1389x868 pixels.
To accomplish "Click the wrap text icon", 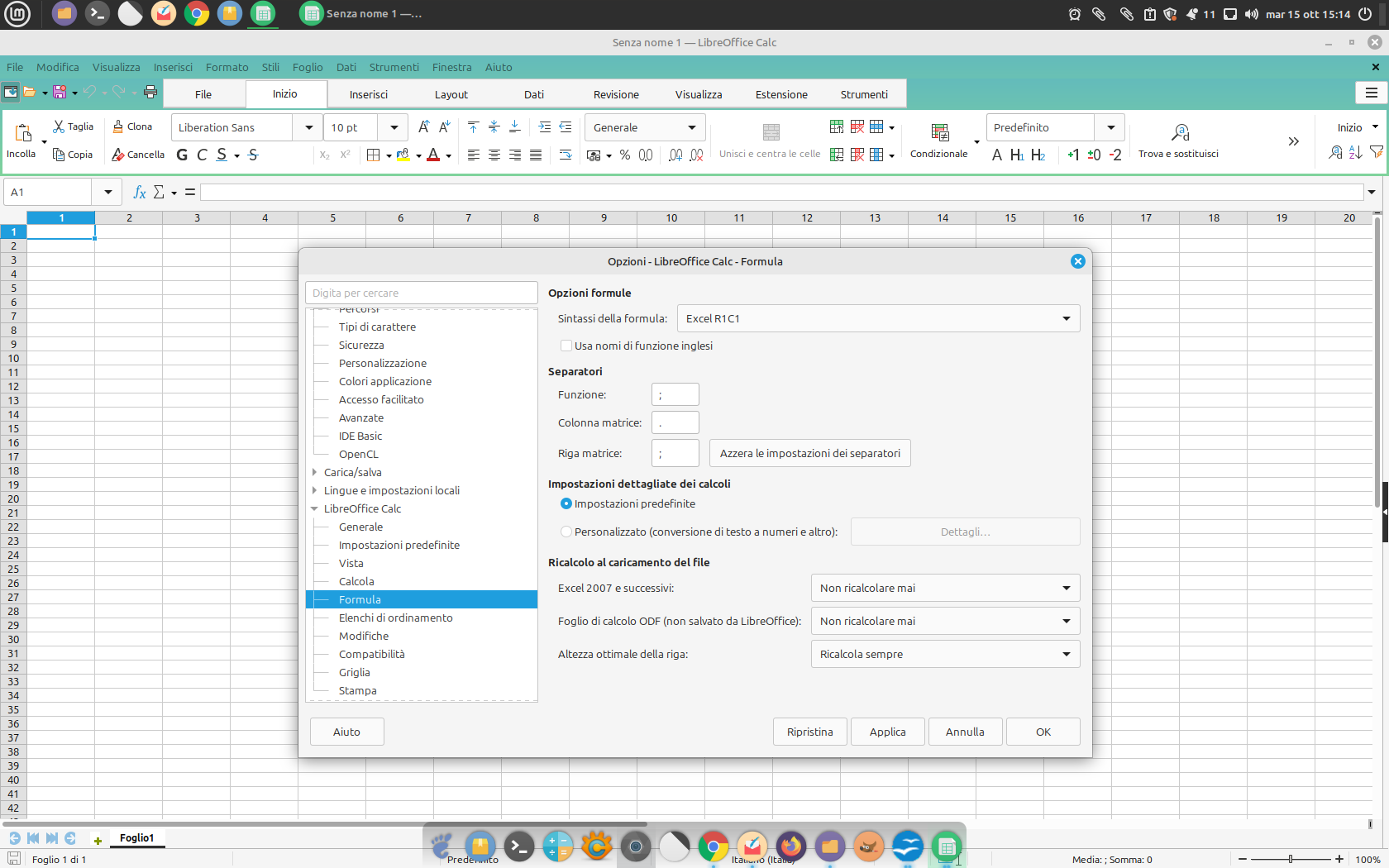I will tap(566, 155).
